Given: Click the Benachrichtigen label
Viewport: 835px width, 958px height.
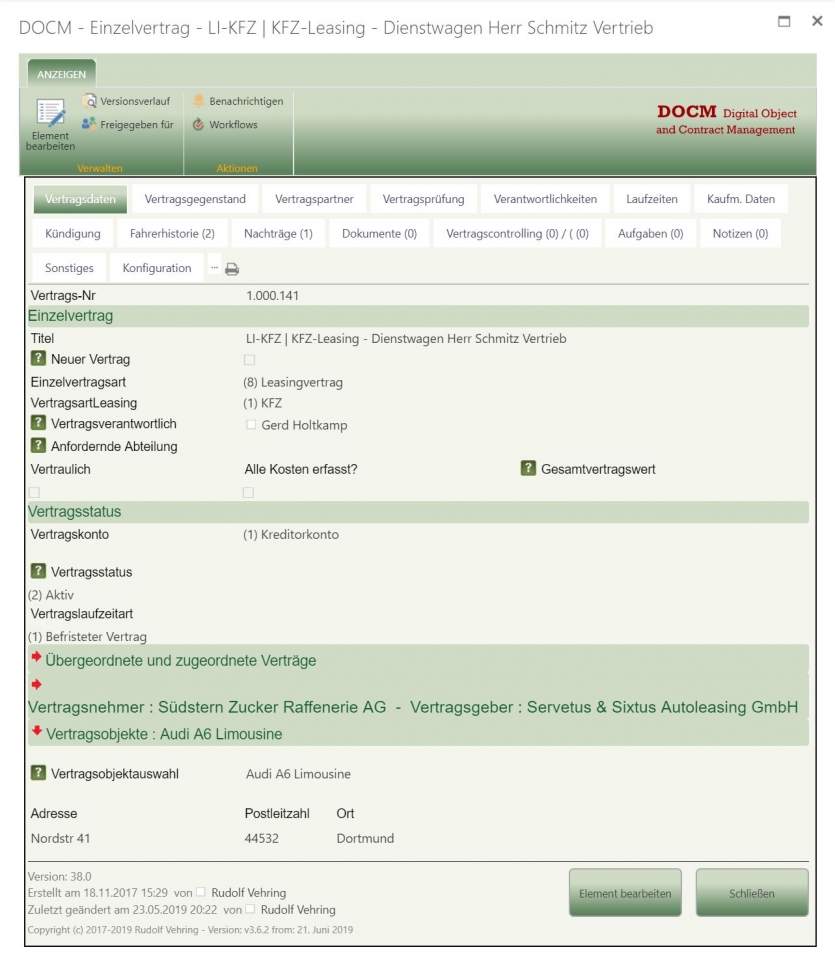Looking at the screenshot, I should (246, 101).
